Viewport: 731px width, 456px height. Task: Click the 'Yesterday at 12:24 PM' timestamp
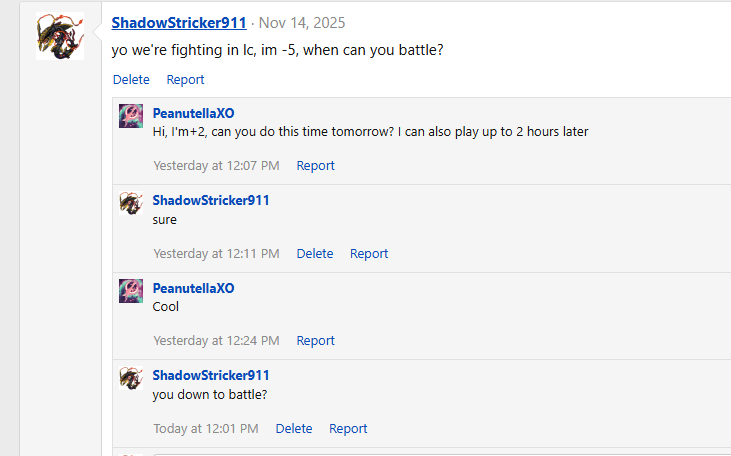pos(216,341)
